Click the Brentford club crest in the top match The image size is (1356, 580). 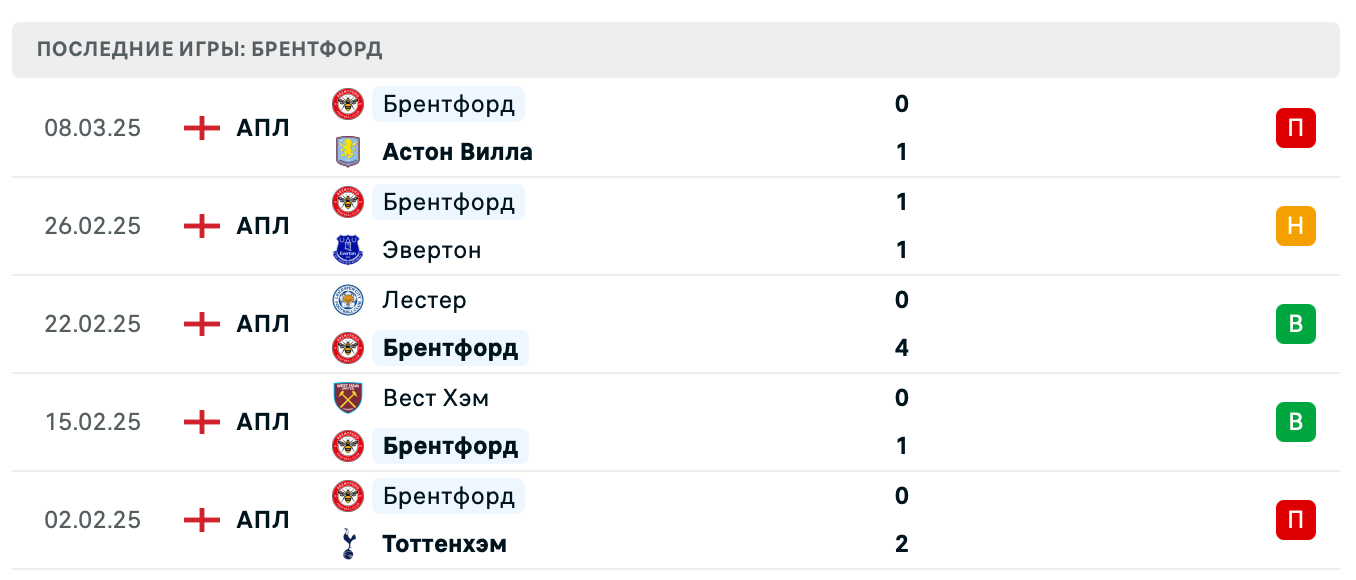tap(347, 104)
